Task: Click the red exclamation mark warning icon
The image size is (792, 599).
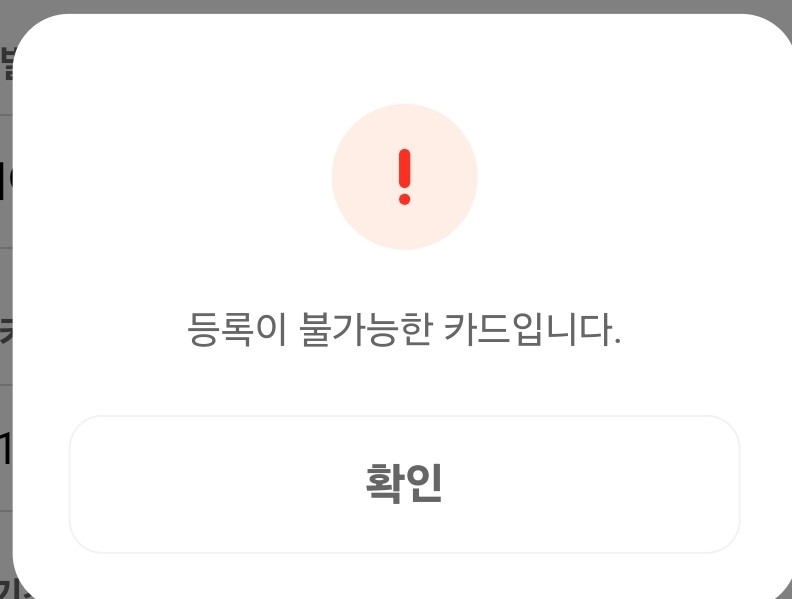Action: tap(404, 177)
